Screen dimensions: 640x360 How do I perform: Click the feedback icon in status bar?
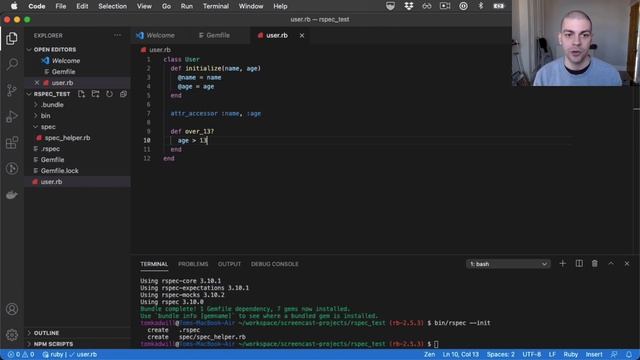(x=614, y=354)
